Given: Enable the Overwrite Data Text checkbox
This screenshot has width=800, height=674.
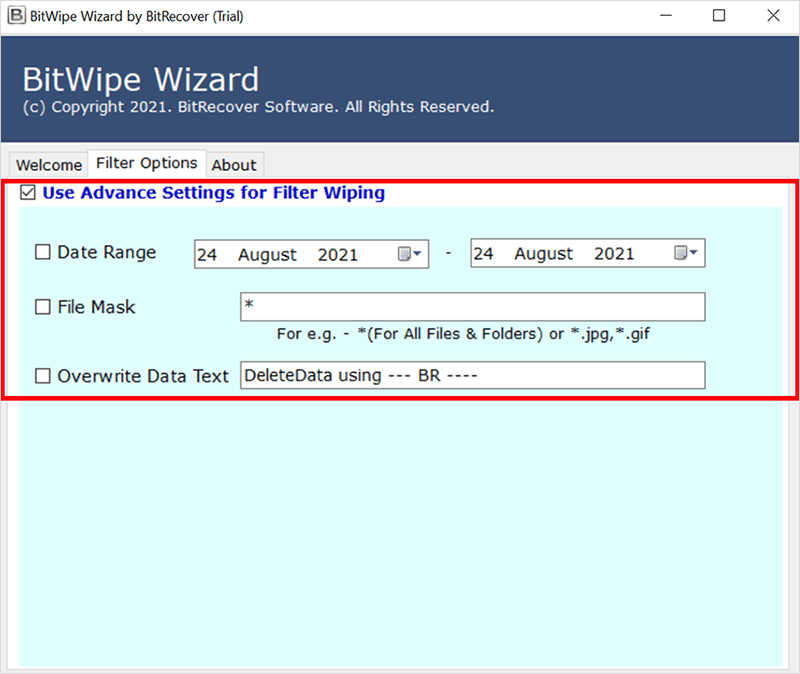Looking at the screenshot, I should (x=43, y=376).
